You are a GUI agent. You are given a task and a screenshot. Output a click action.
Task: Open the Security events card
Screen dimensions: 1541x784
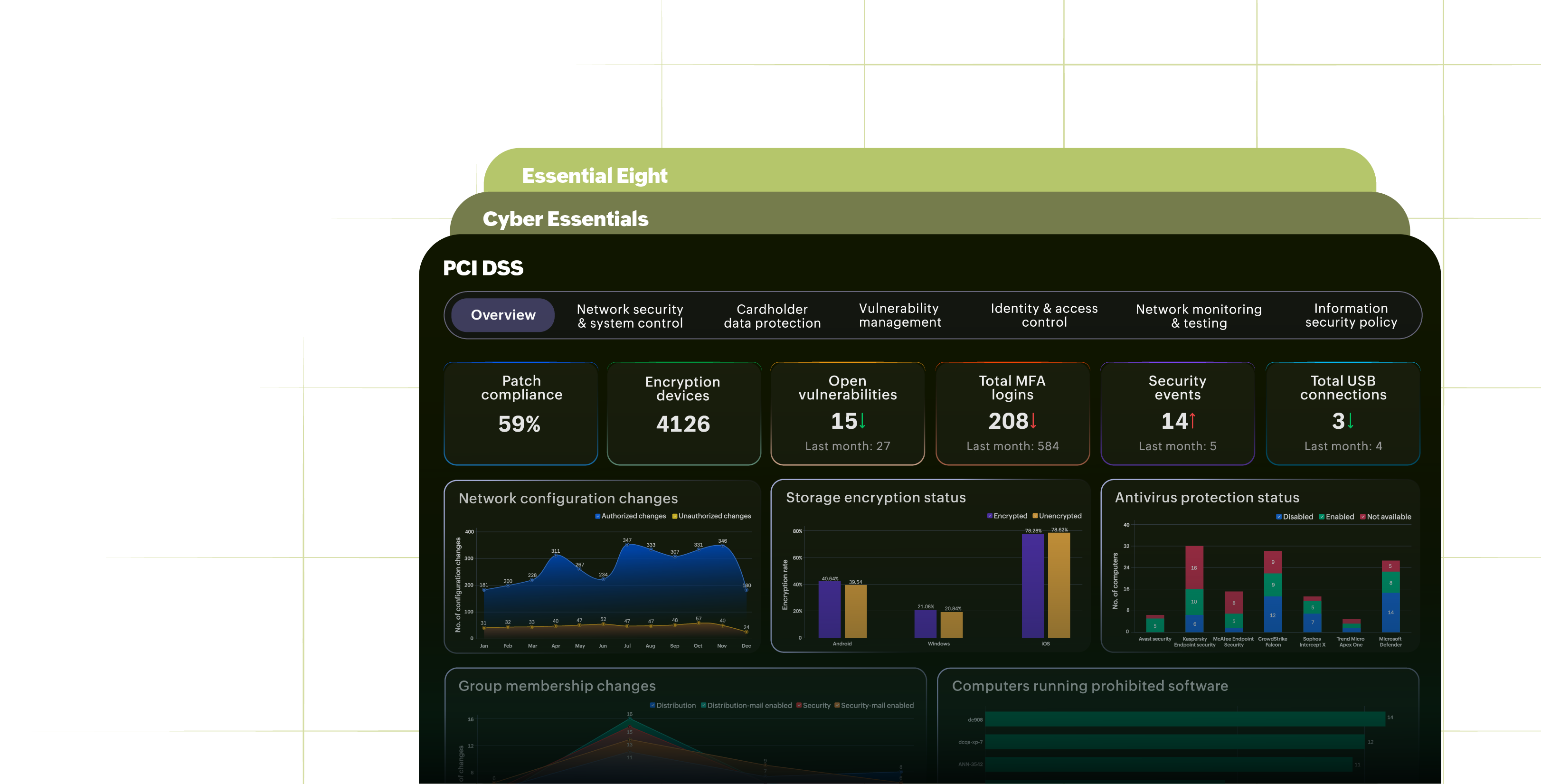(1177, 413)
